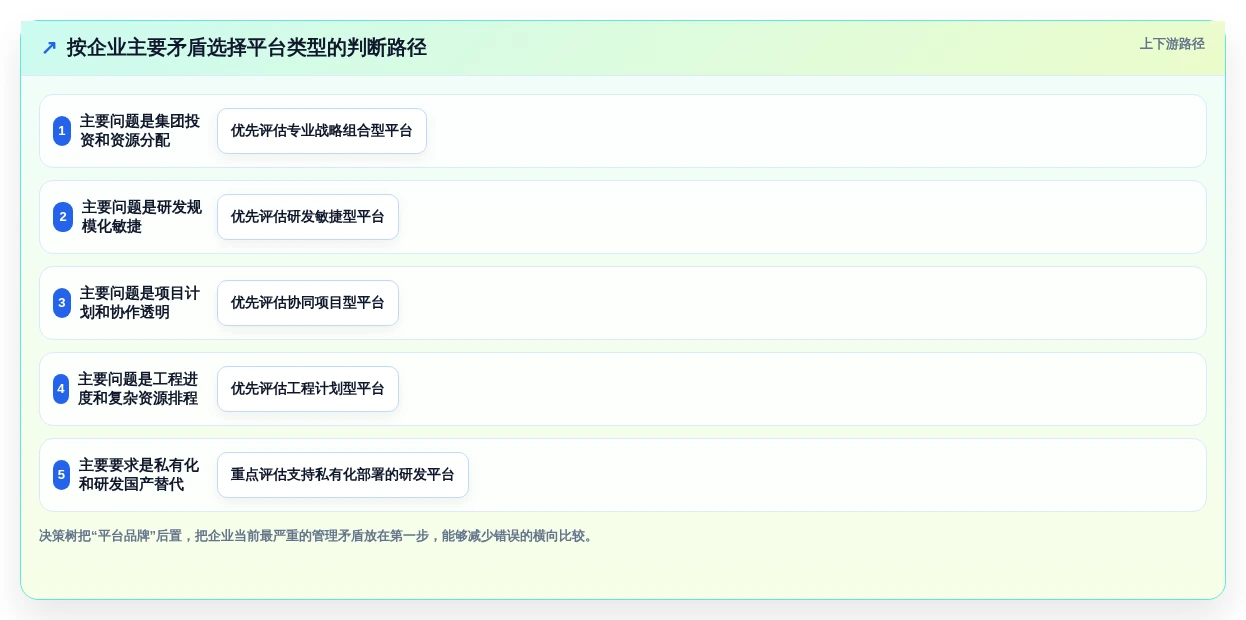Click text 主要问题是工程进度和复杂资源排程
This screenshot has width=1246, height=620.
tap(138, 389)
